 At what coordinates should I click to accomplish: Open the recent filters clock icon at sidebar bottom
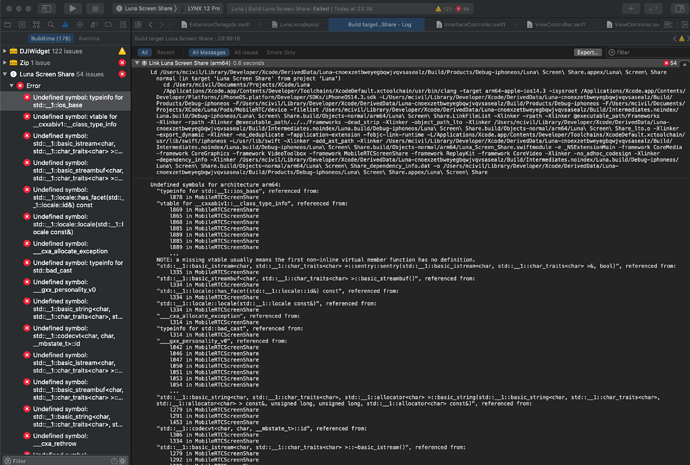coord(114,461)
